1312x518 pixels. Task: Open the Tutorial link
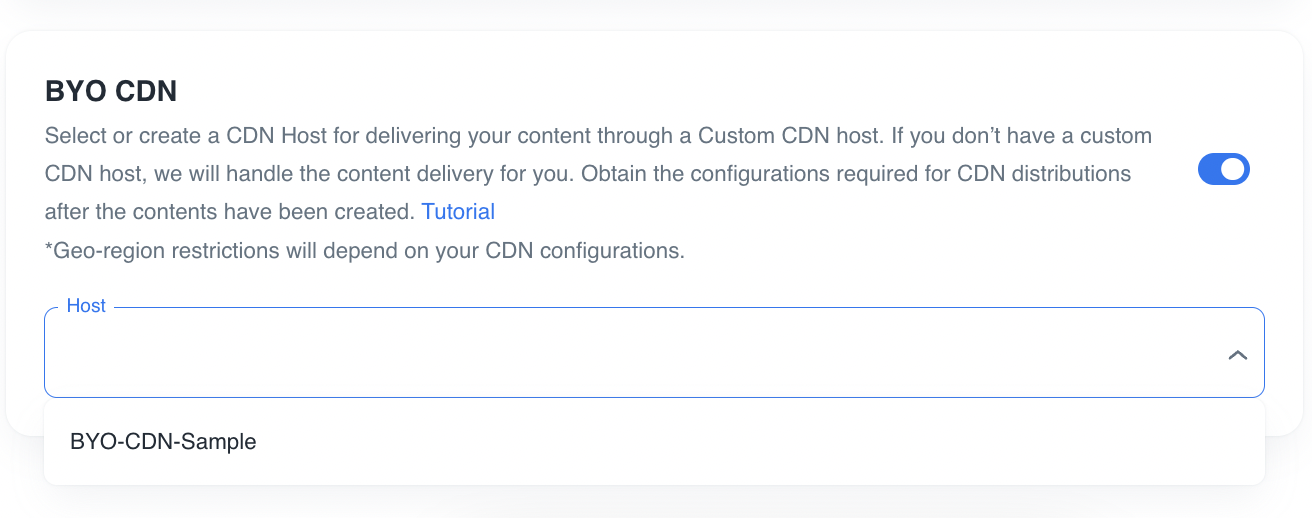(x=458, y=212)
